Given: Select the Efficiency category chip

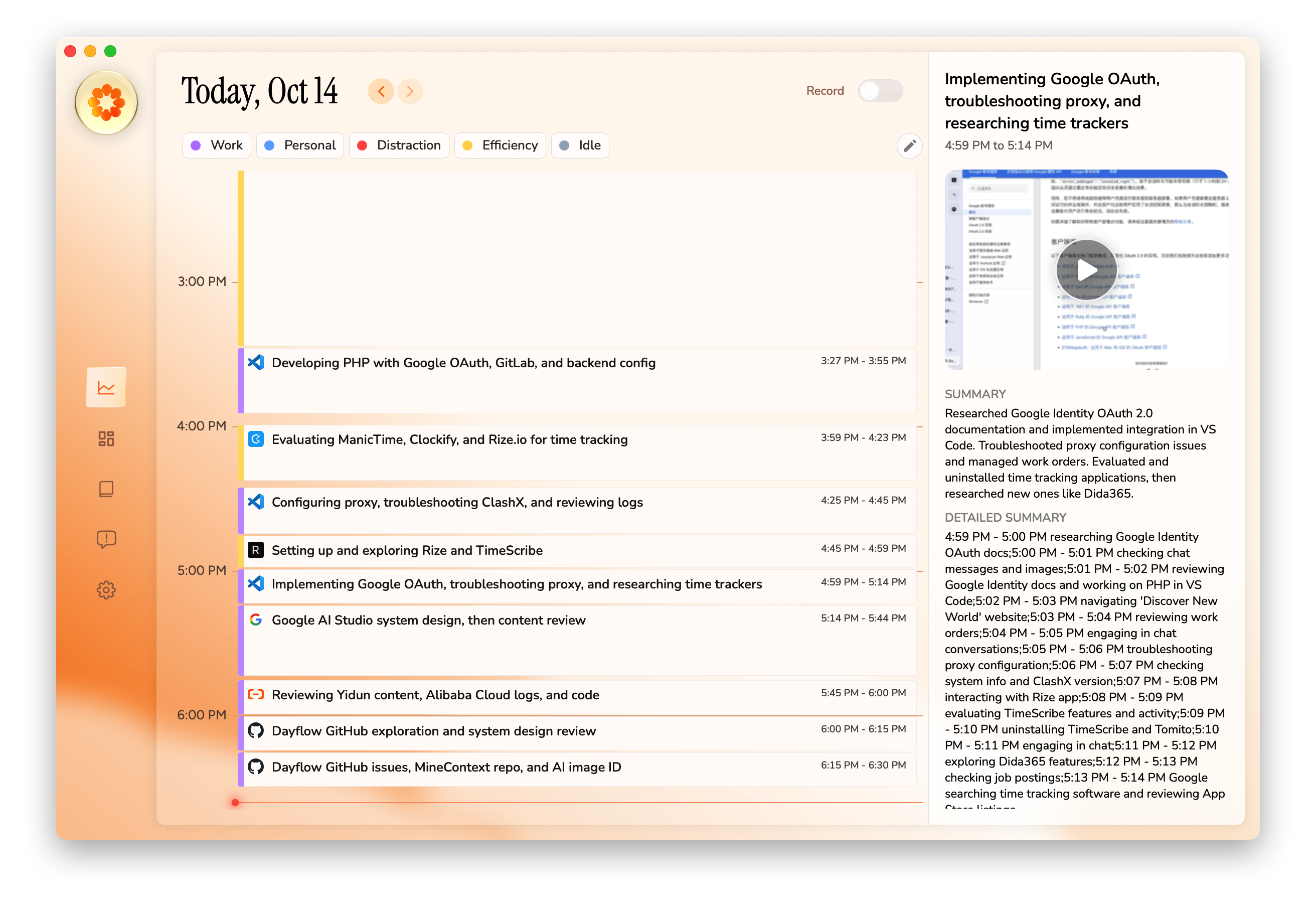Looking at the screenshot, I should click(500, 145).
